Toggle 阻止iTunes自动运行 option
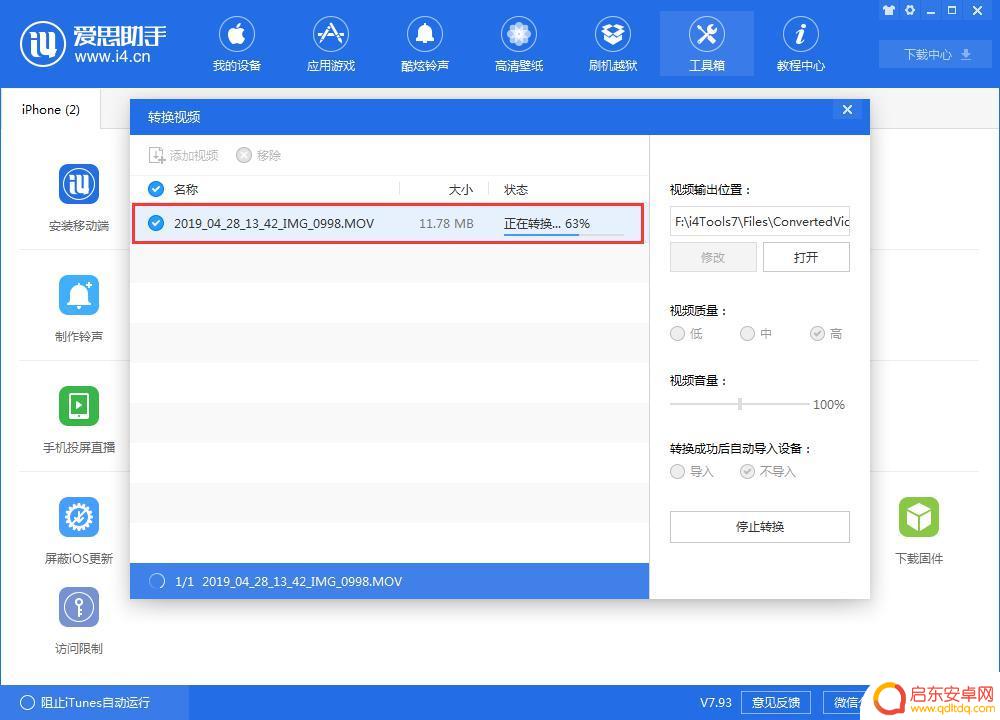 tap(85, 702)
